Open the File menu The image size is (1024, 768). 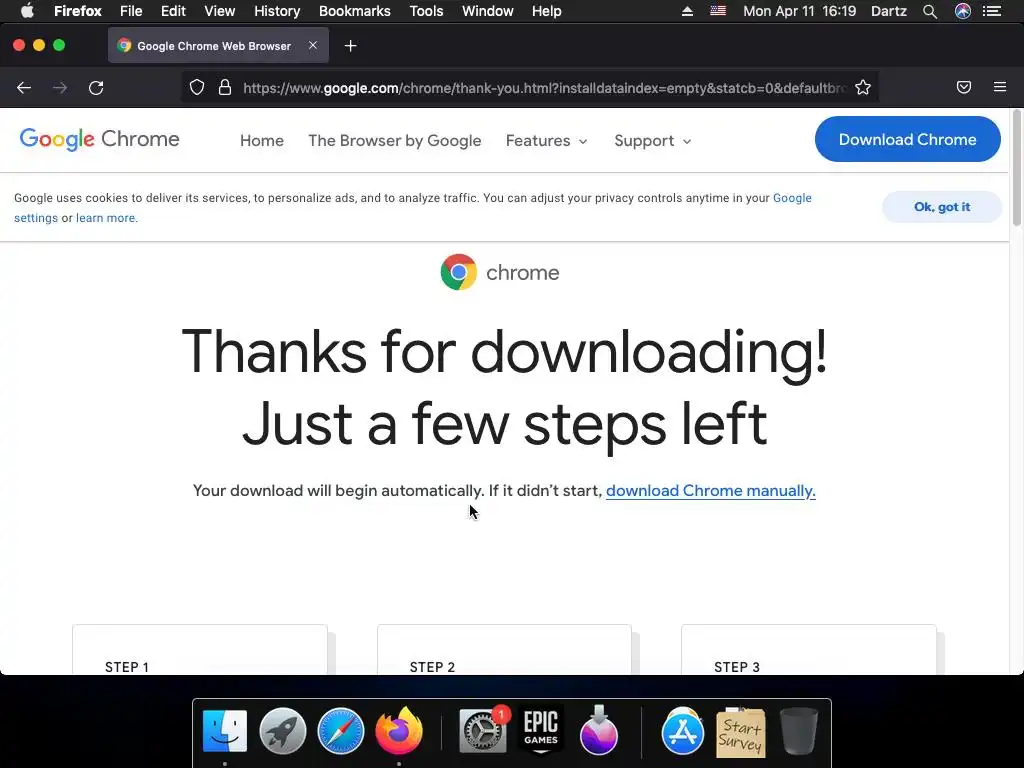(131, 11)
